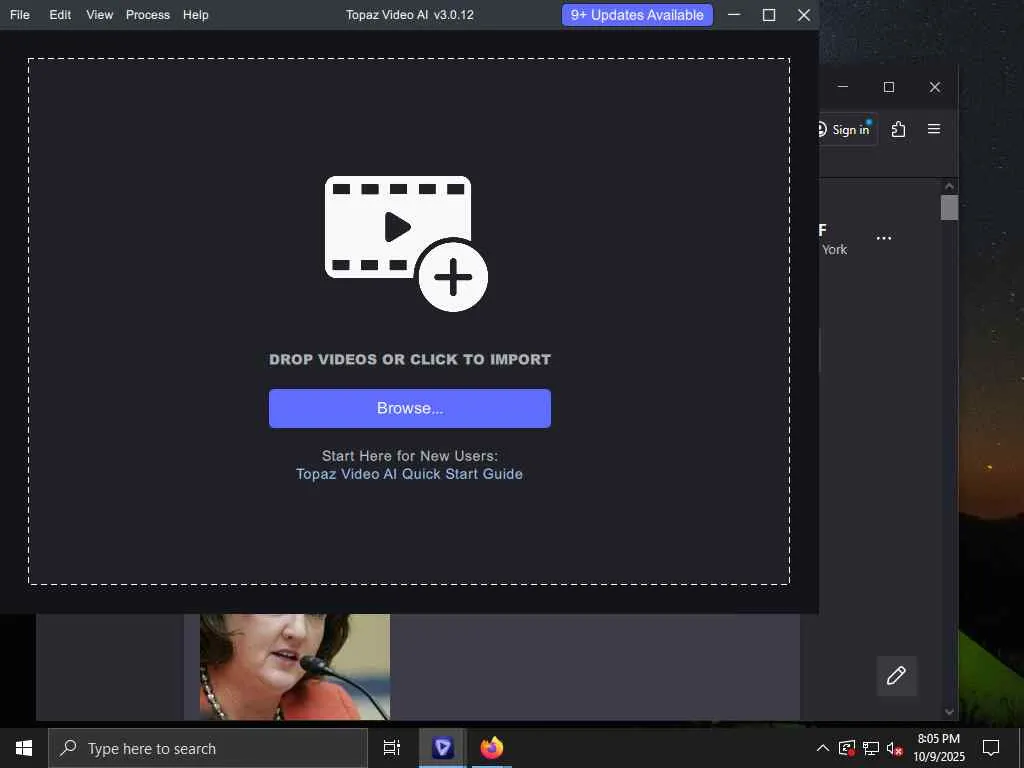Viewport: 1024px width, 768px height.
Task: Click the scroll up arrow in Firefox
Action: click(x=949, y=186)
